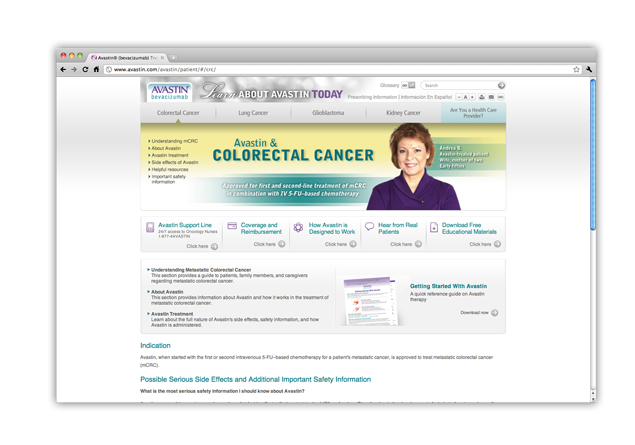Open a new browser tab
Screen dimensions: 635x445
pyautogui.click(x=173, y=58)
